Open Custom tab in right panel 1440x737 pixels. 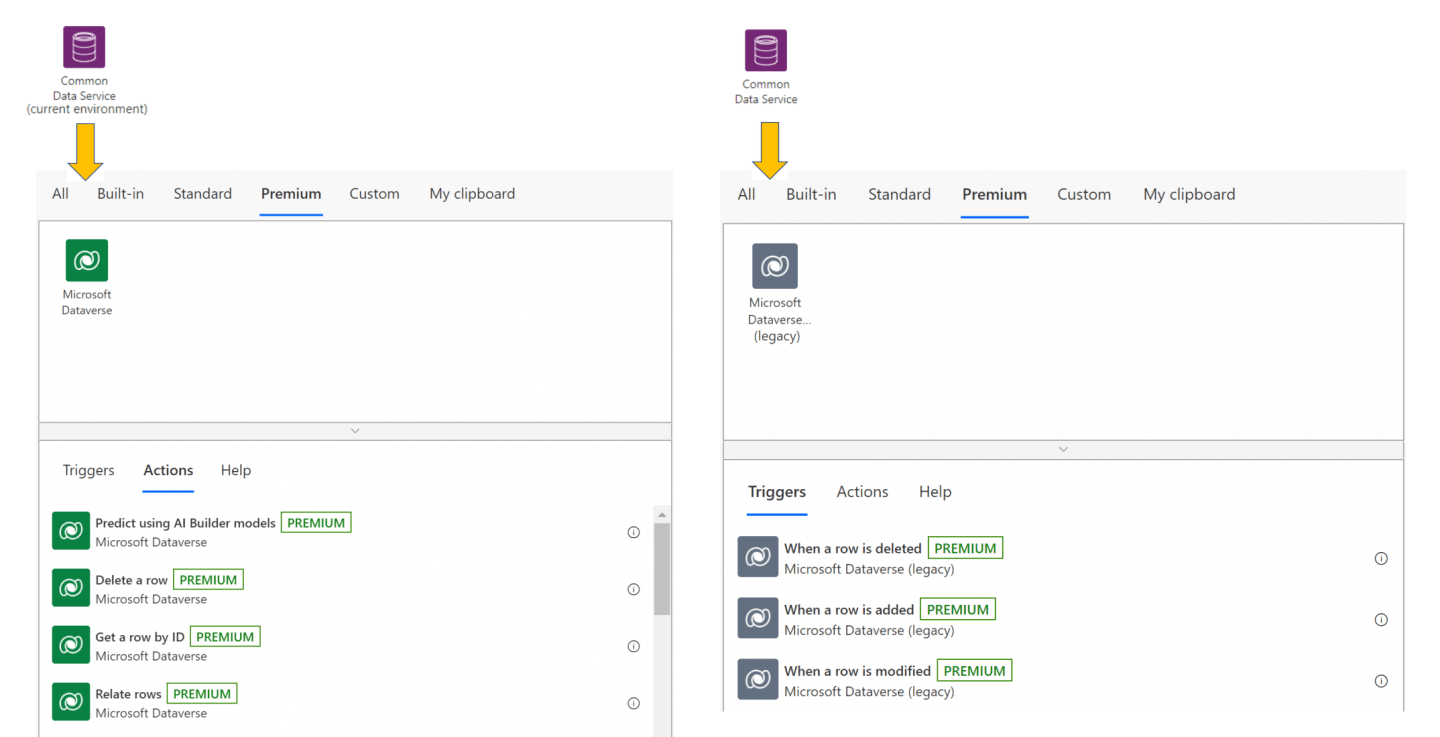point(1084,195)
